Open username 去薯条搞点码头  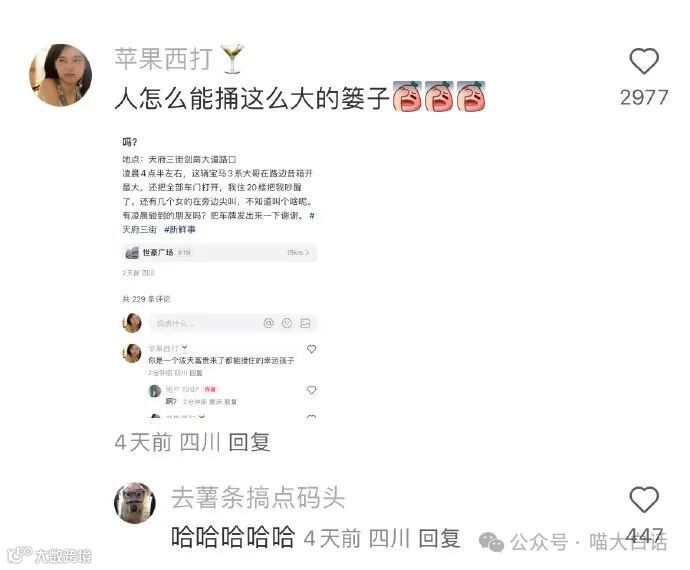pos(258,498)
